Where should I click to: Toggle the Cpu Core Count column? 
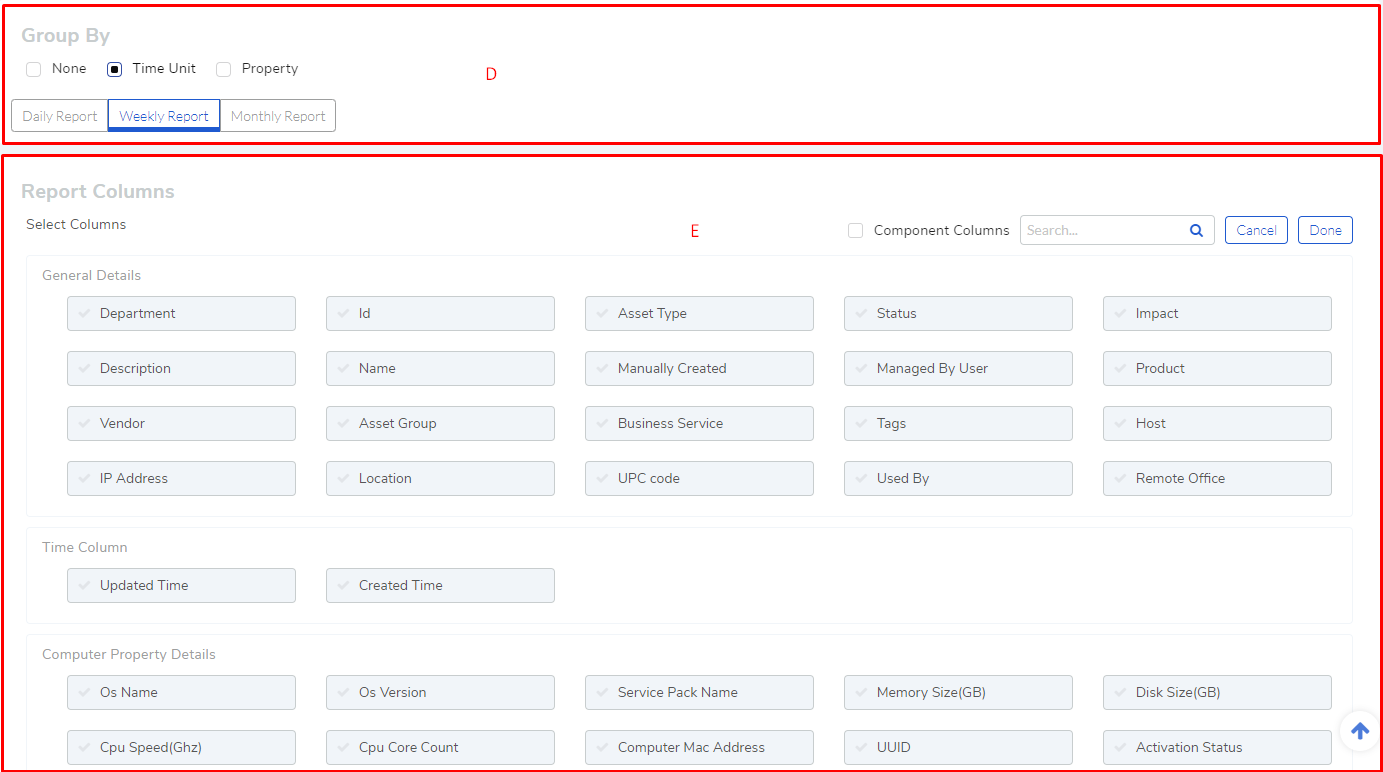(x=440, y=747)
